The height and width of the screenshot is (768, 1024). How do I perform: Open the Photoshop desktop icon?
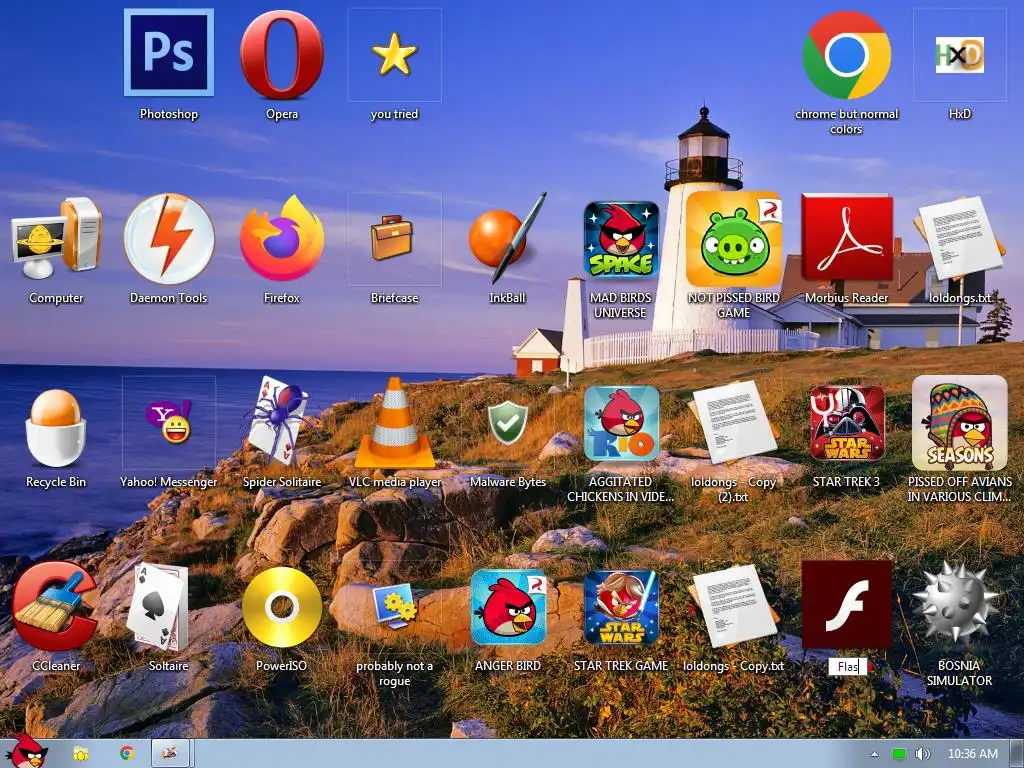(169, 53)
